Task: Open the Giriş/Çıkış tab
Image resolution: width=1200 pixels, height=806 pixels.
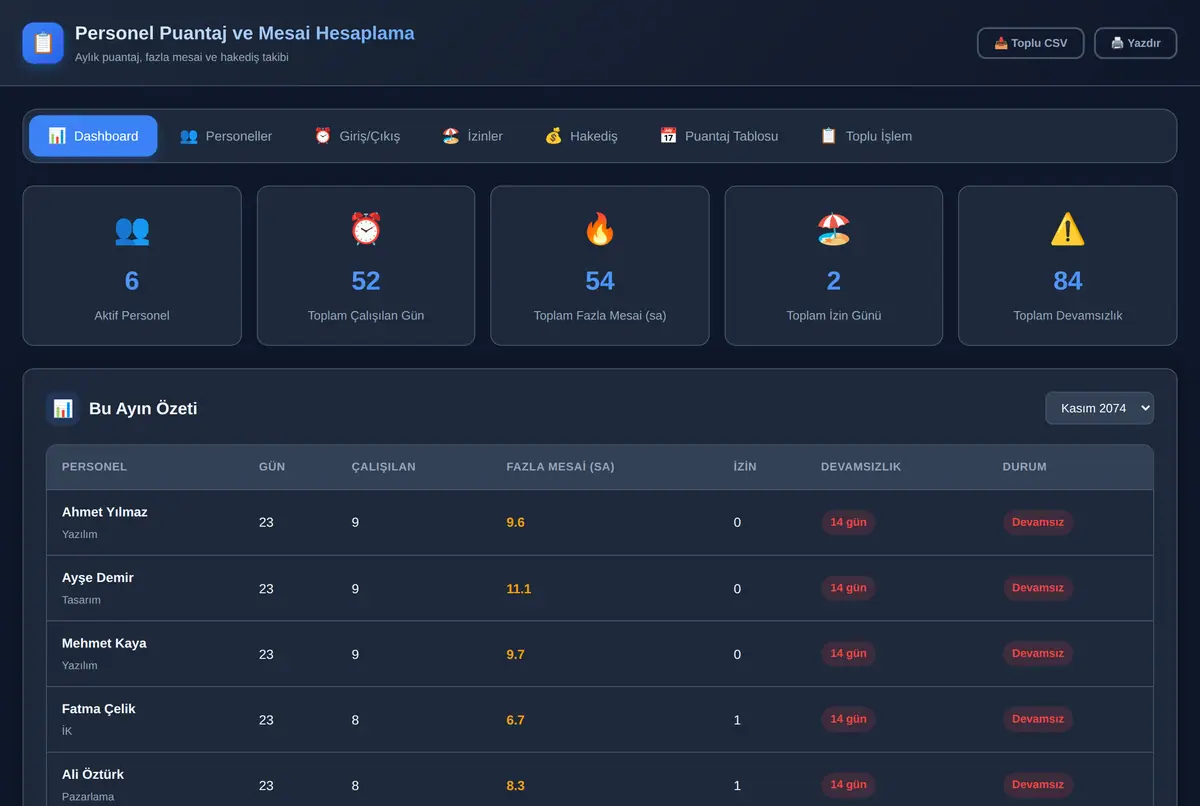Action: coord(357,136)
